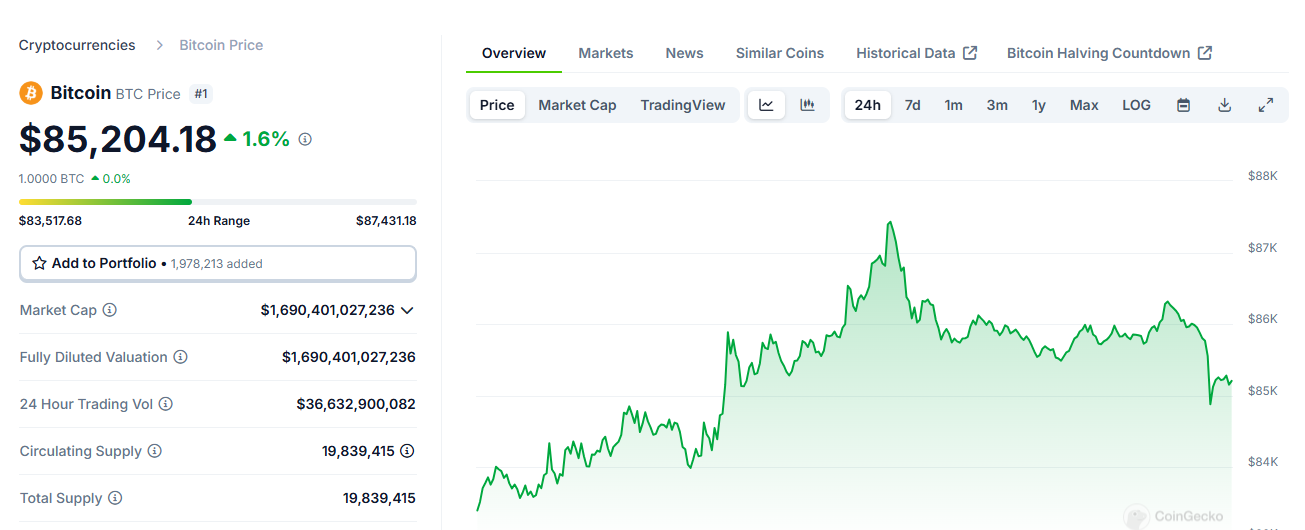The width and height of the screenshot is (1305, 530).
Task: Click the $85,204.18 price value
Action: tap(118, 139)
